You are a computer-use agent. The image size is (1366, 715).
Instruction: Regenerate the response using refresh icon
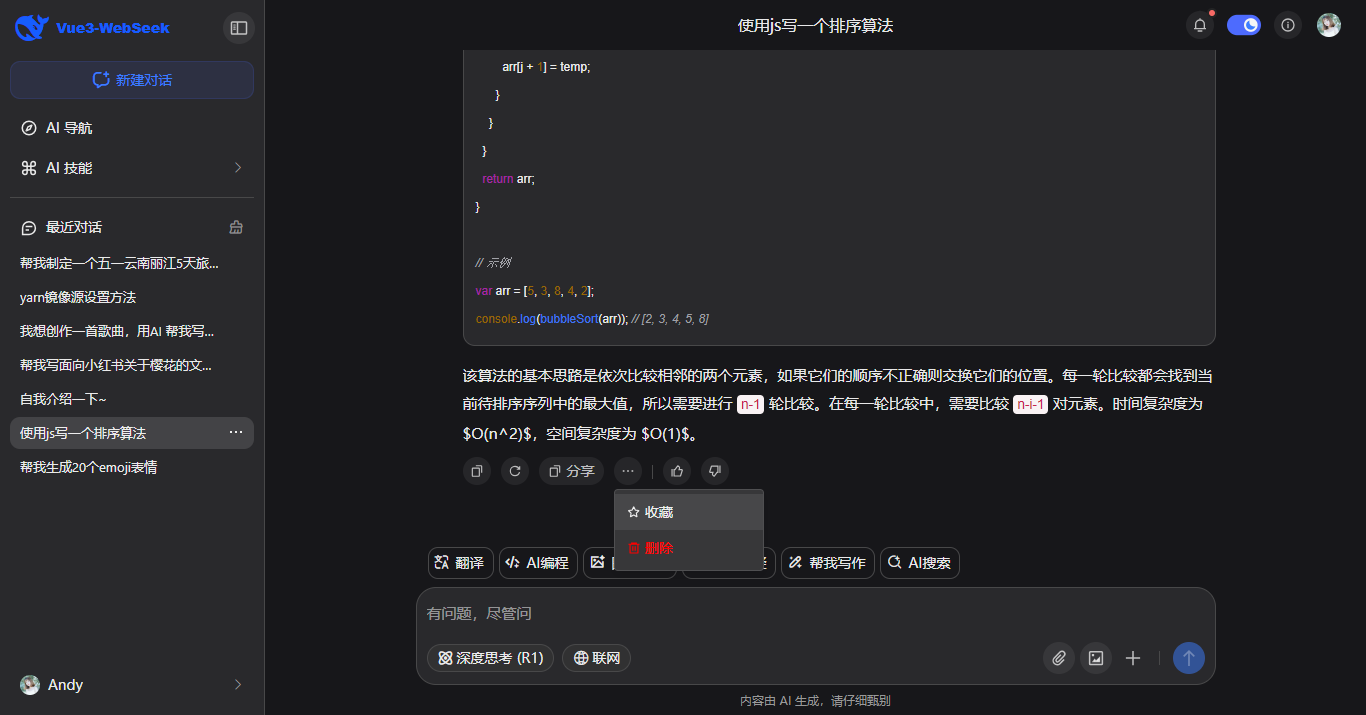[x=514, y=471]
